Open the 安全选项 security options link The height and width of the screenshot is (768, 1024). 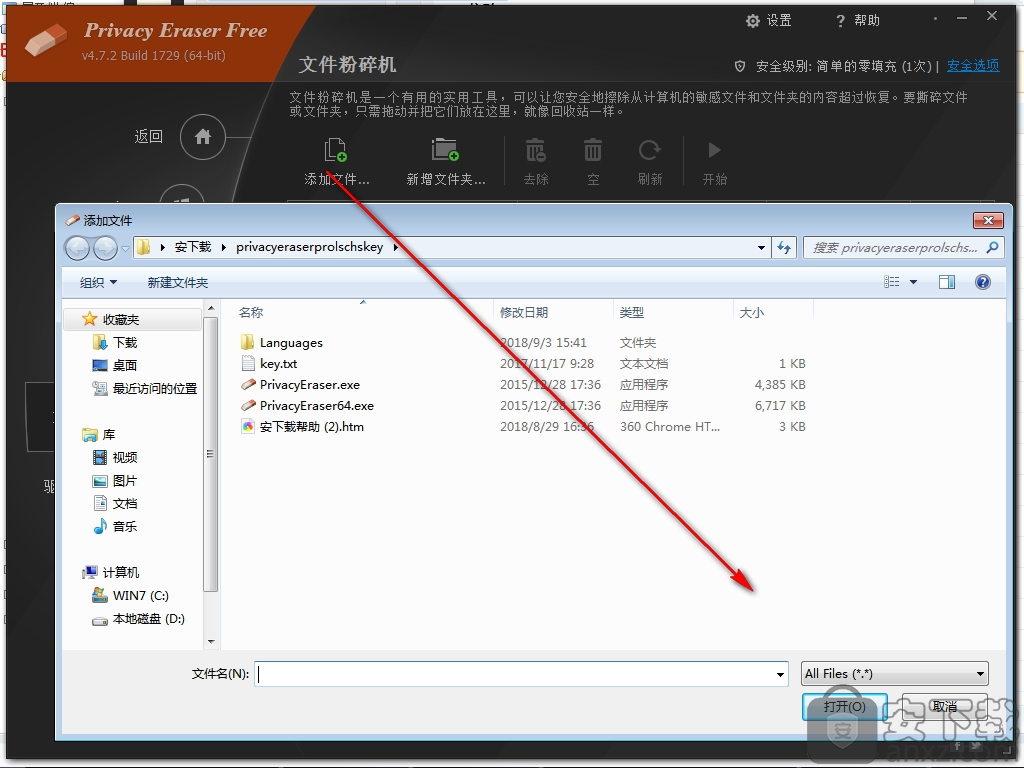coord(973,66)
